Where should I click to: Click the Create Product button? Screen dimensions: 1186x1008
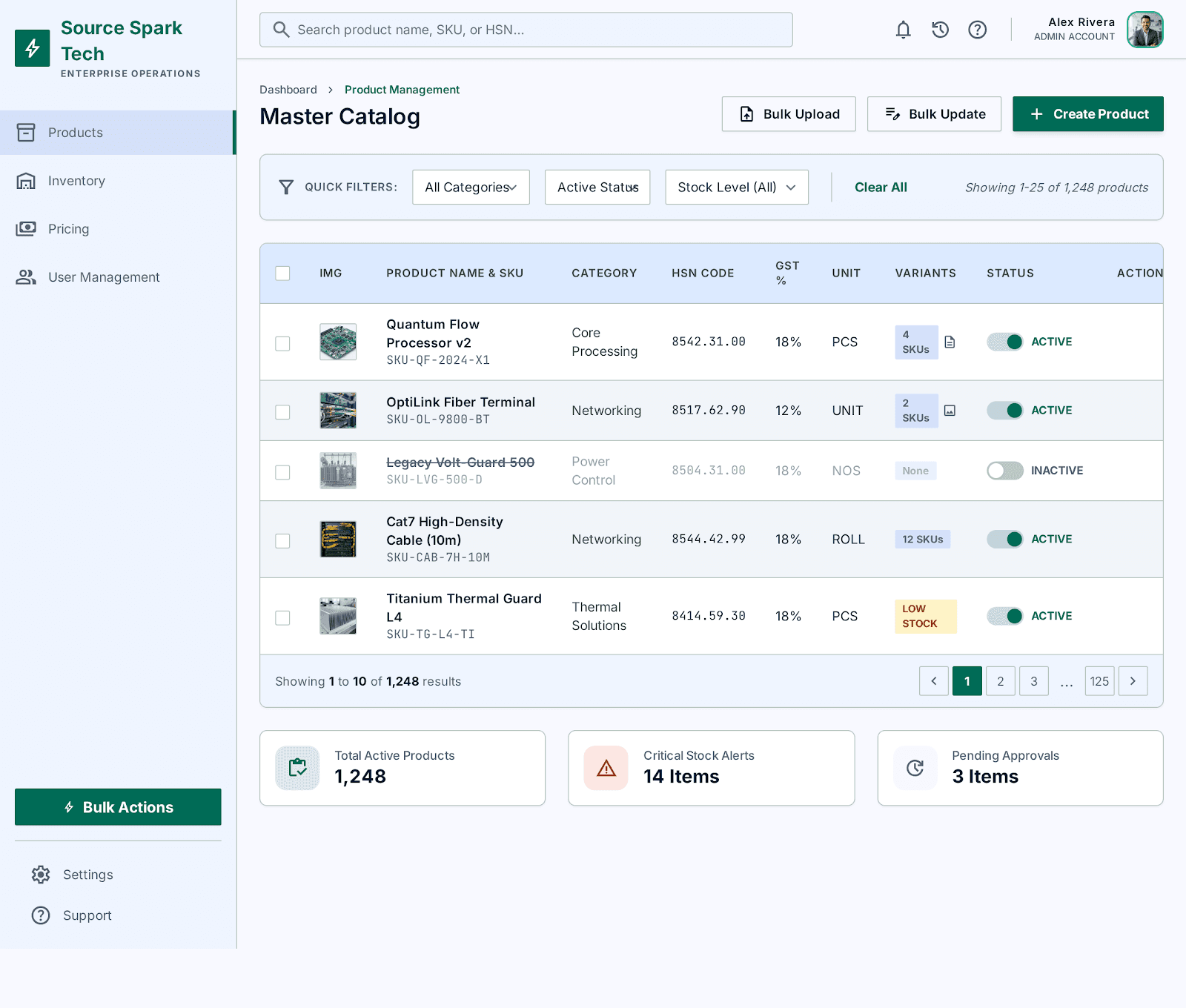coord(1088,114)
